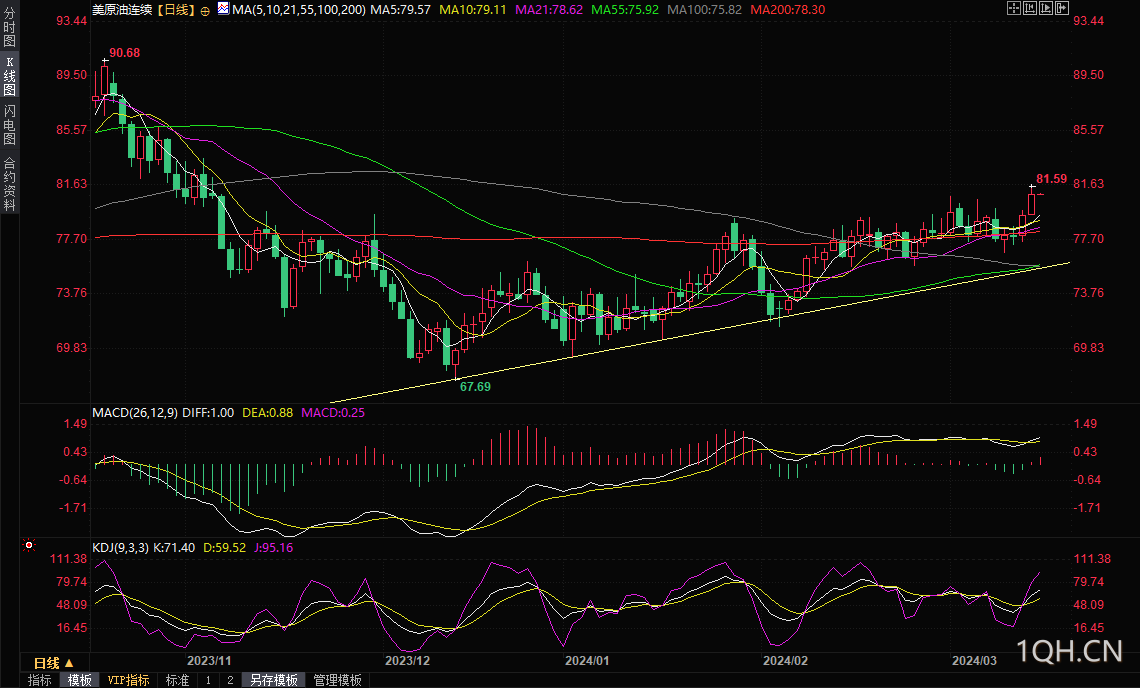Click the MA21:78.62 value label
The width and height of the screenshot is (1140, 688).
[x=549, y=9]
